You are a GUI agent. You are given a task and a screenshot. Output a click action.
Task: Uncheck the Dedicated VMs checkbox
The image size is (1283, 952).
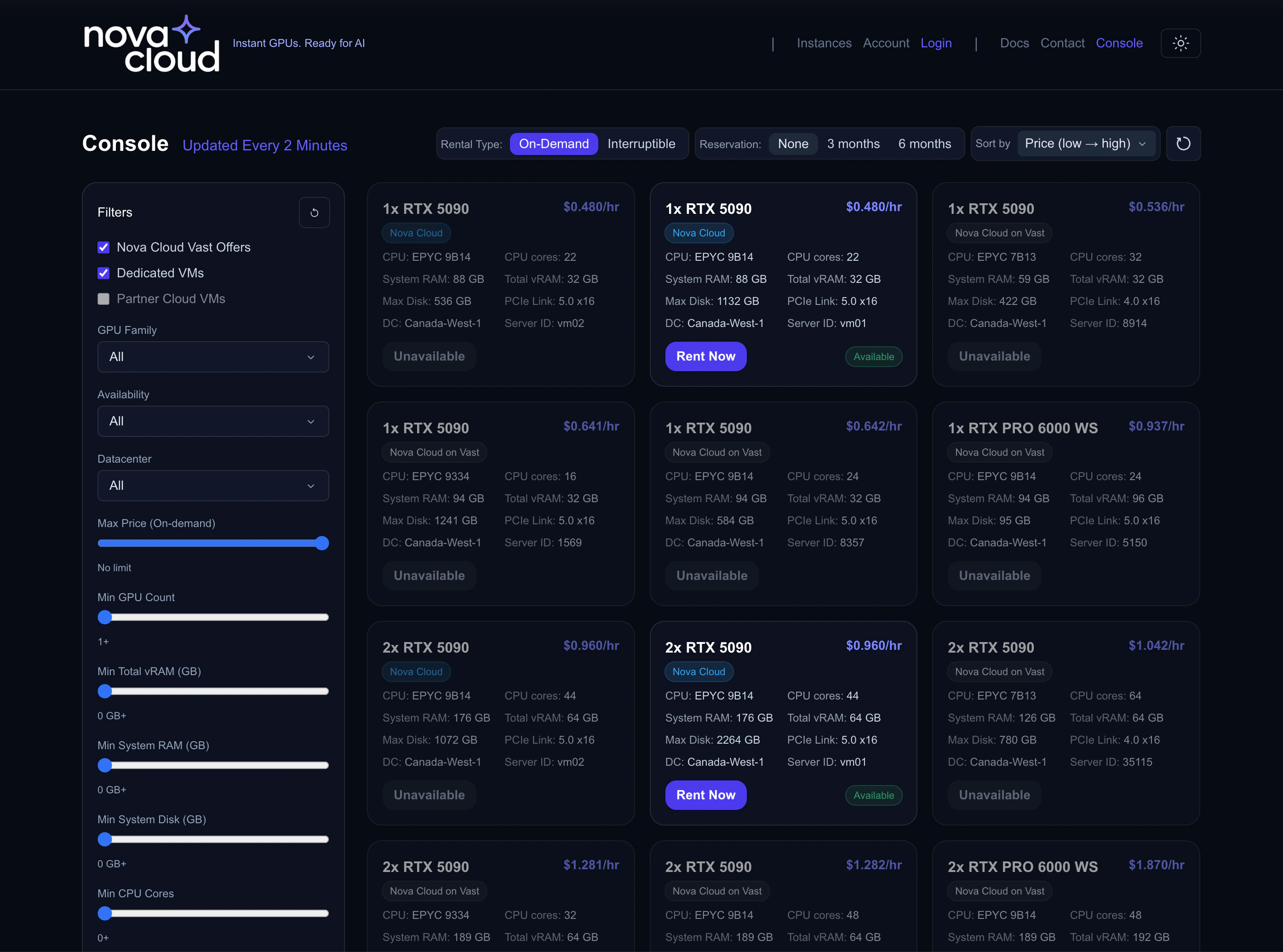[104, 273]
